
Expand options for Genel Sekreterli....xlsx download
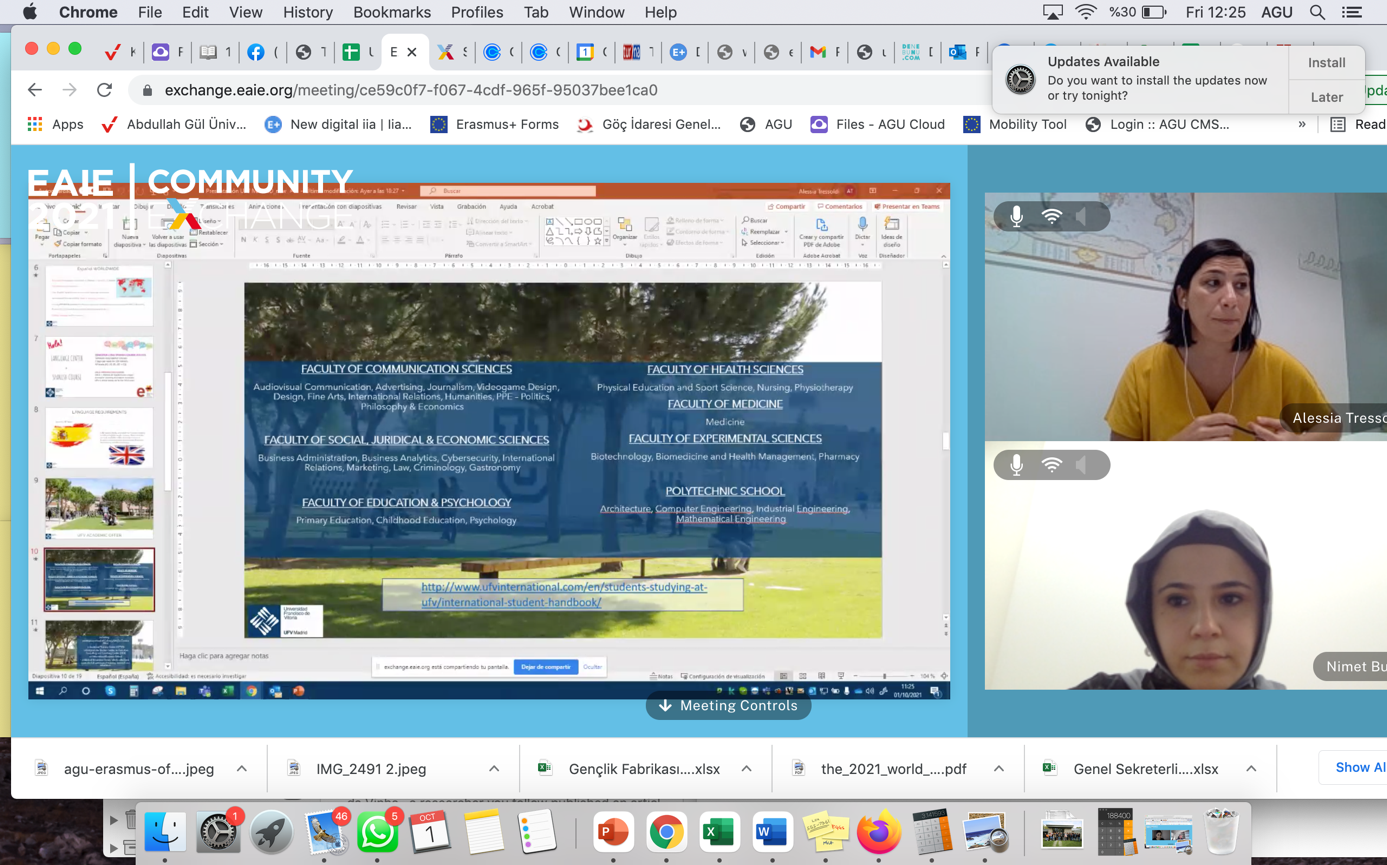pos(1251,769)
